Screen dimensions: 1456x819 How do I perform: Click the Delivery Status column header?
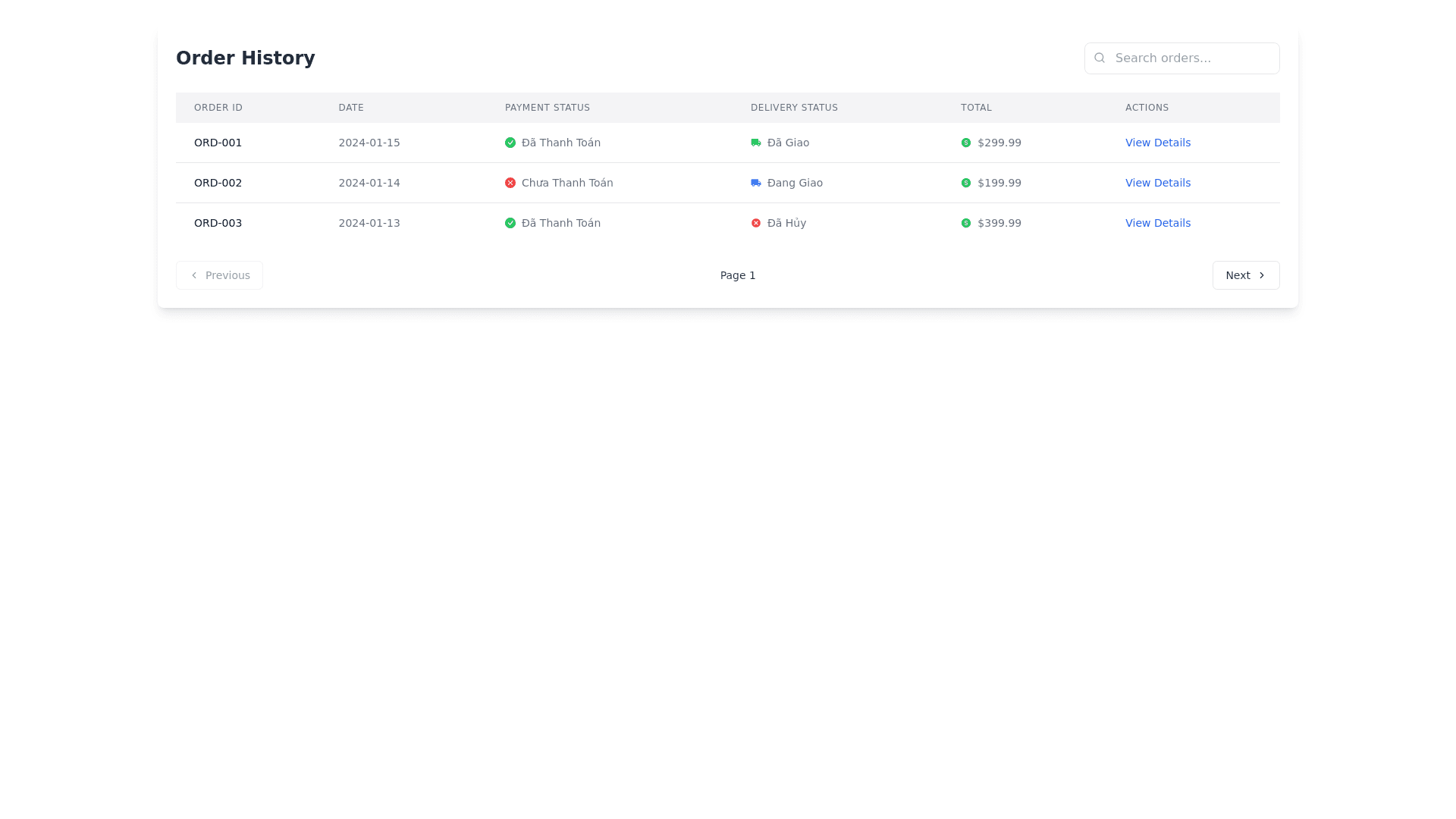tap(794, 108)
